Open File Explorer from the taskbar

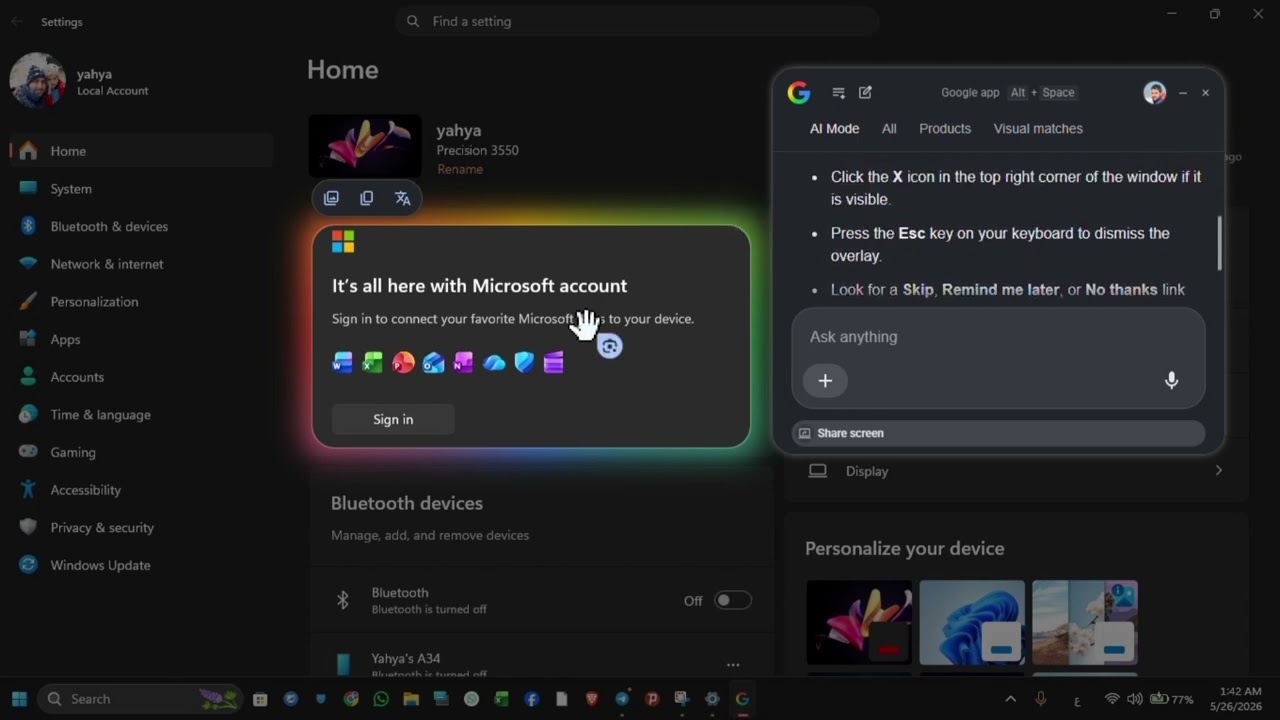(411, 699)
